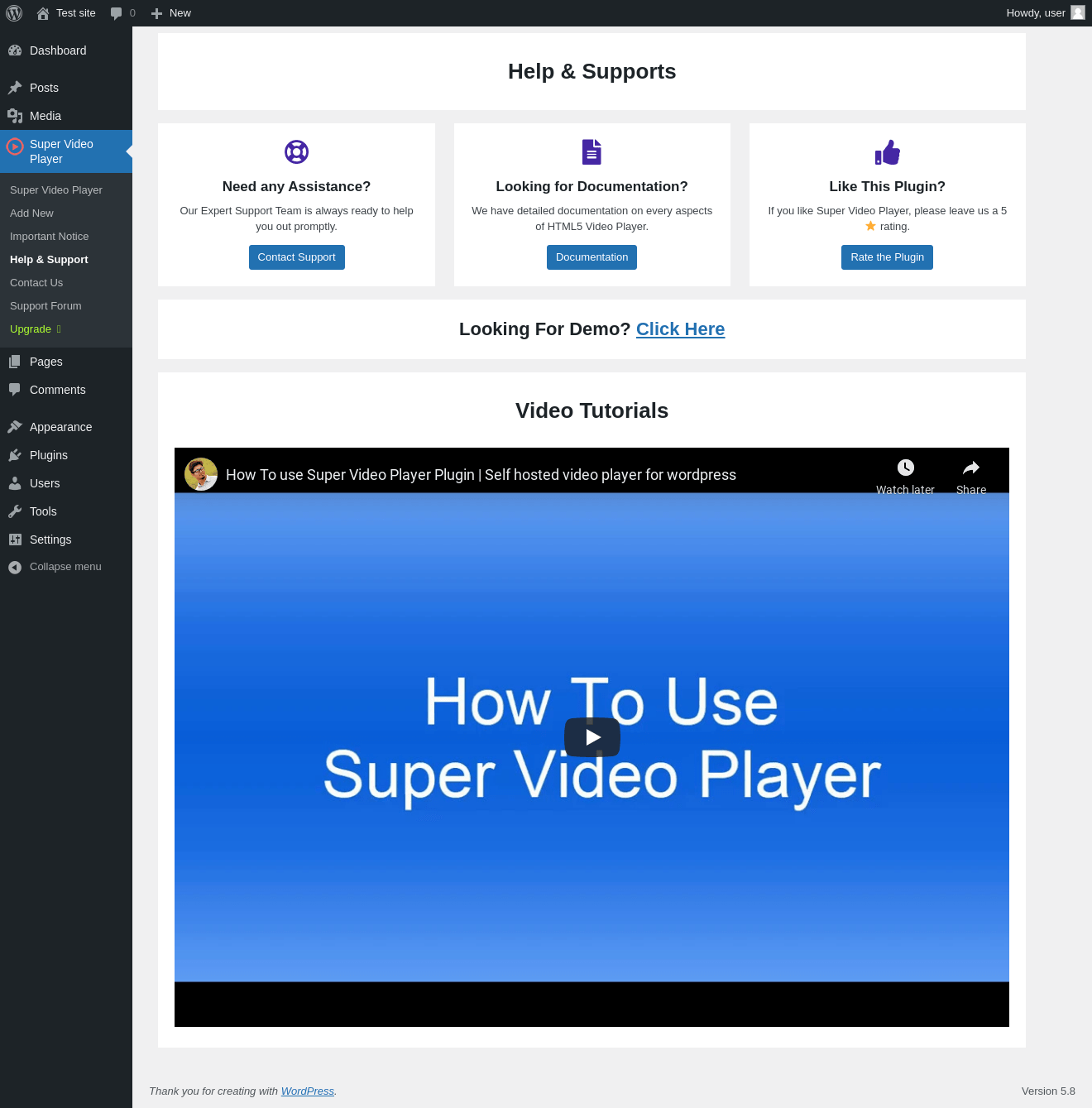Click the plus icon beside New

[156, 13]
